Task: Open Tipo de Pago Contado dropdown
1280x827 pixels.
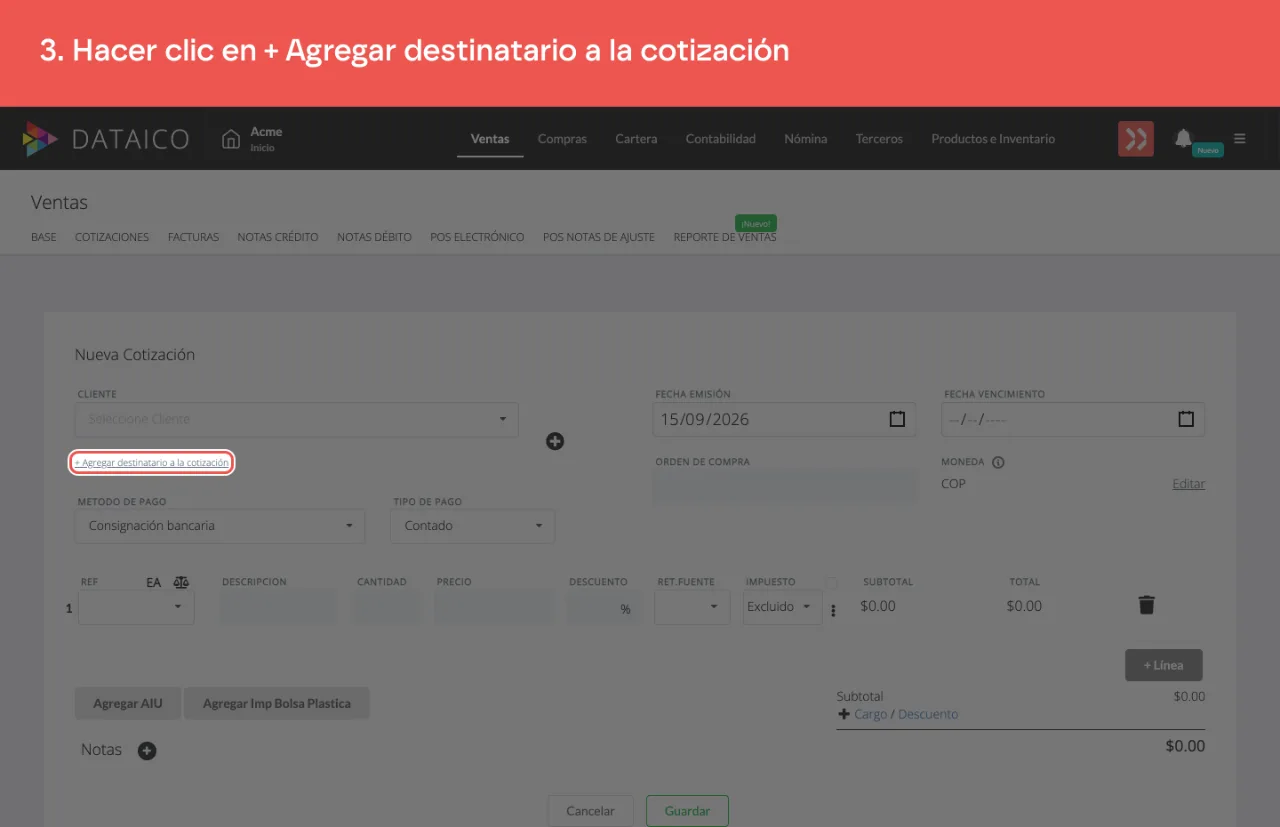Action: 472,526
